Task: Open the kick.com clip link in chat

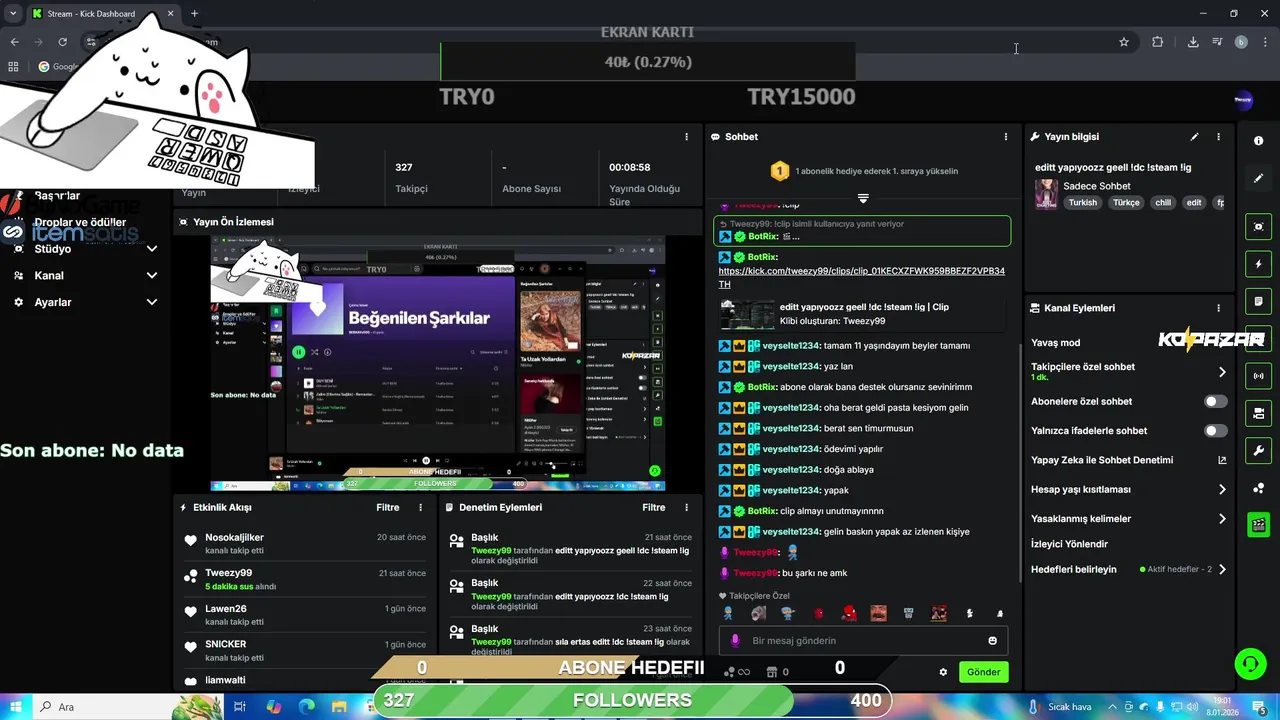Action: tap(861, 278)
